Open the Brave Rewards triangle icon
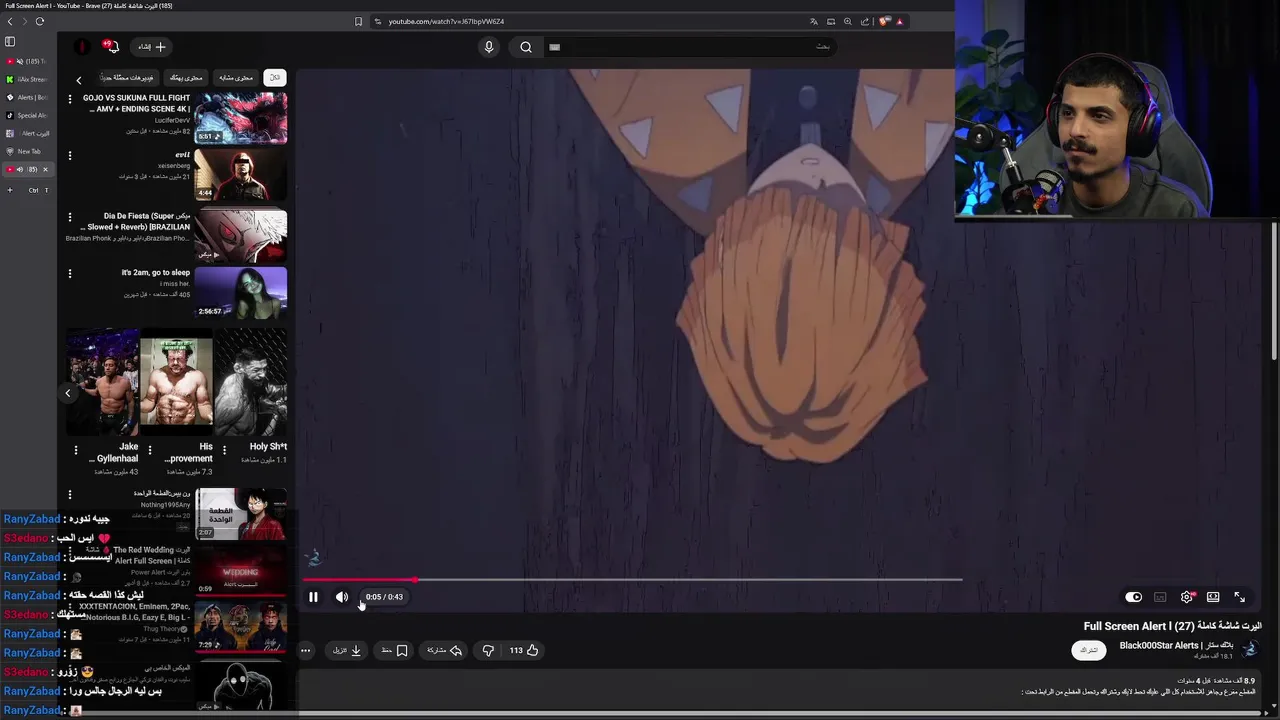 pos(899,21)
